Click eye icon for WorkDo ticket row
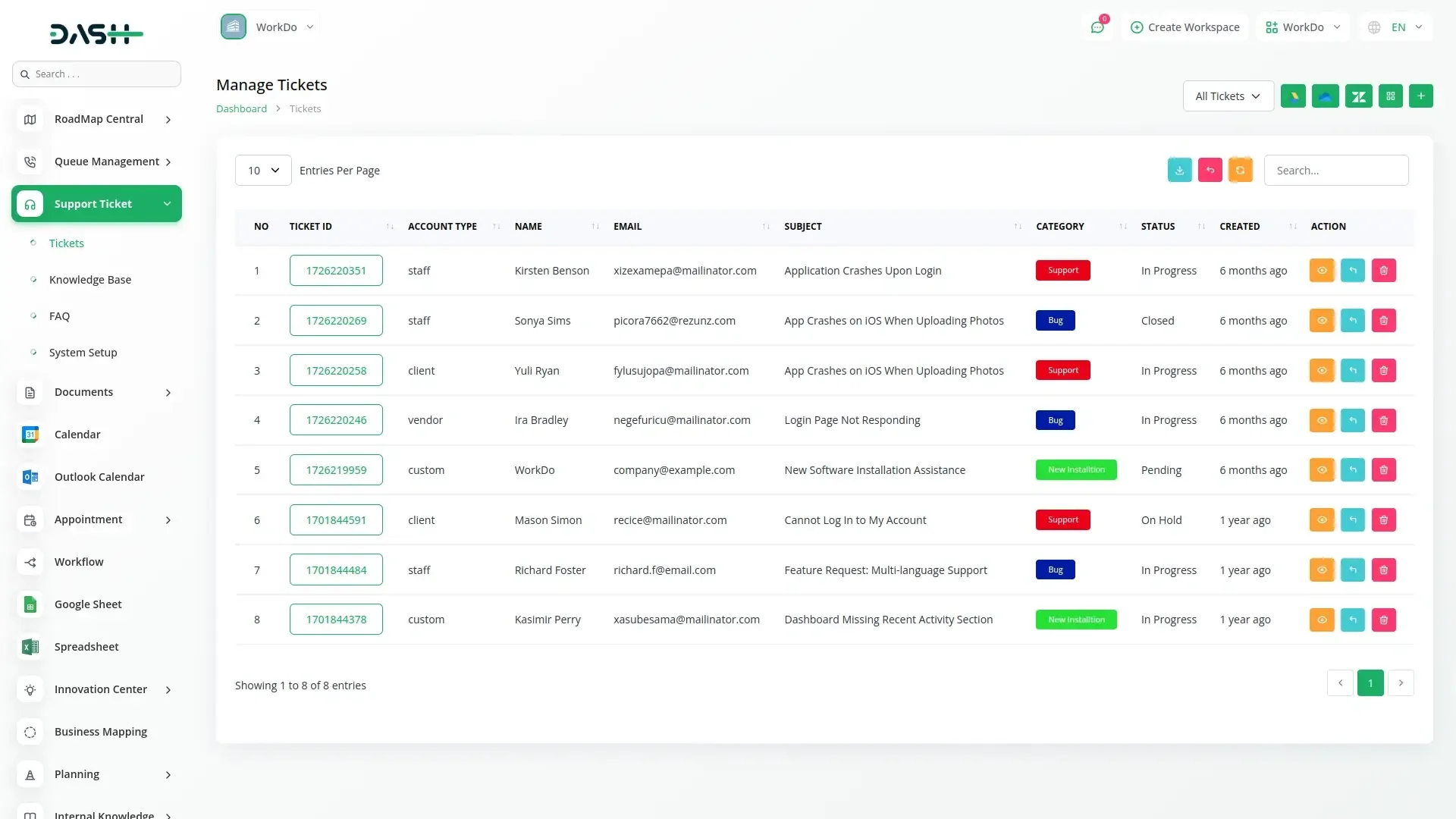Image resolution: width=1456 pixels, height=819 pixels. tap(1321, 470)
